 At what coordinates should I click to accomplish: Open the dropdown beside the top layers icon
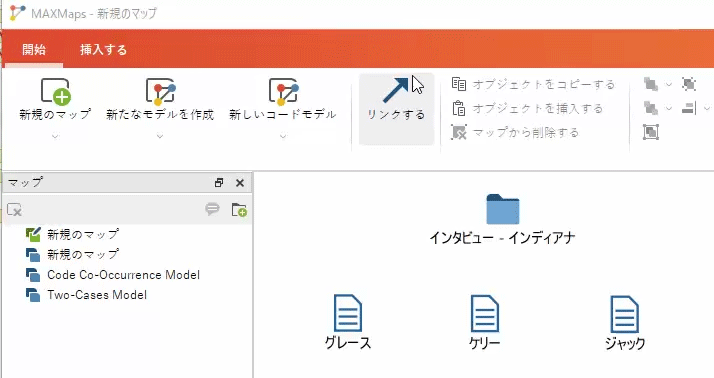668,84
